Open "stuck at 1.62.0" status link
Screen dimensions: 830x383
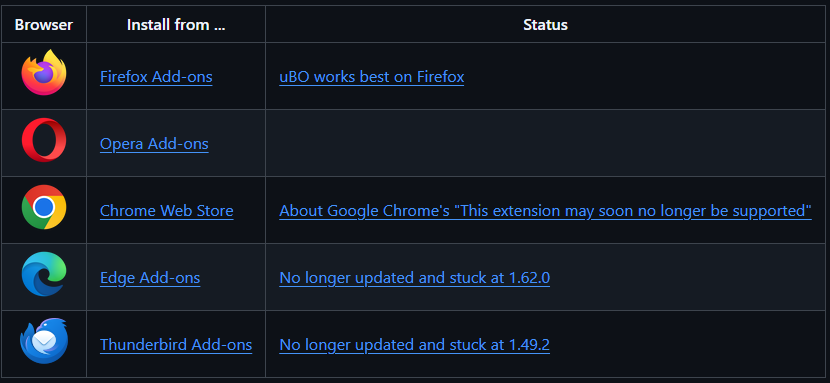tap(414, 278)
